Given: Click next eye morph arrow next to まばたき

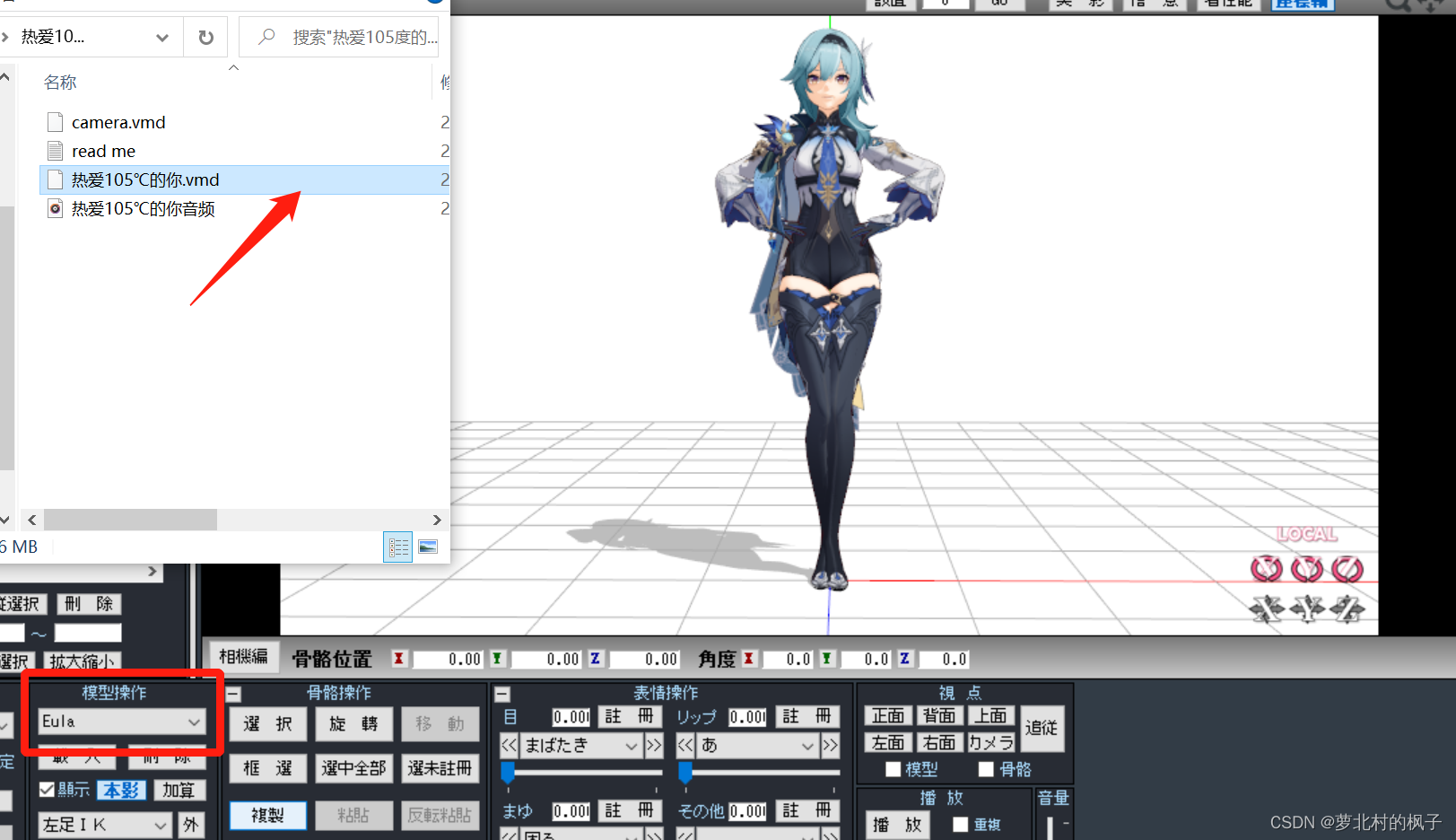Looking at the screenshot, I should (x=653, y=745).
